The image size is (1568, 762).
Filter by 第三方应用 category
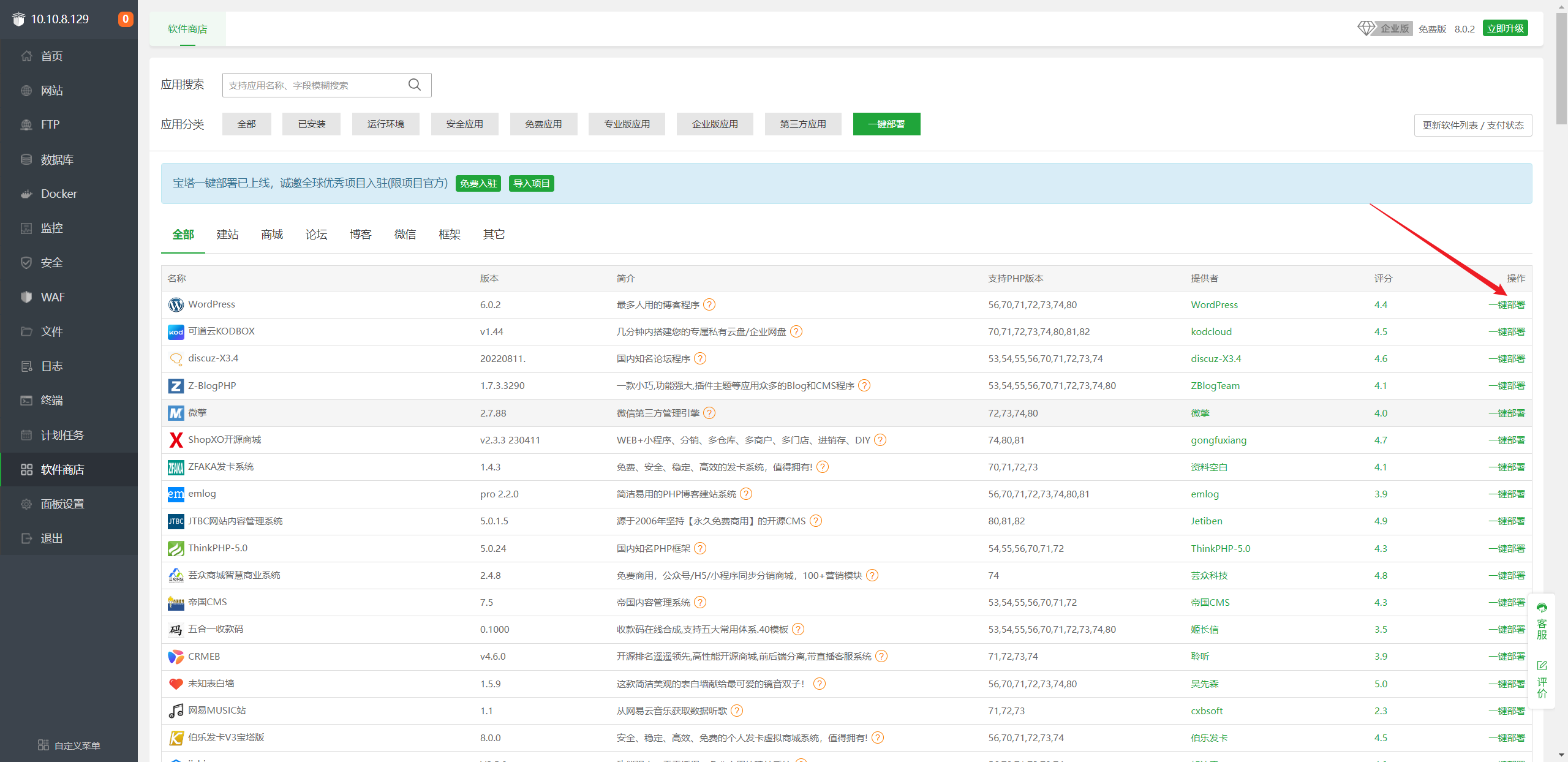[803, 124]
